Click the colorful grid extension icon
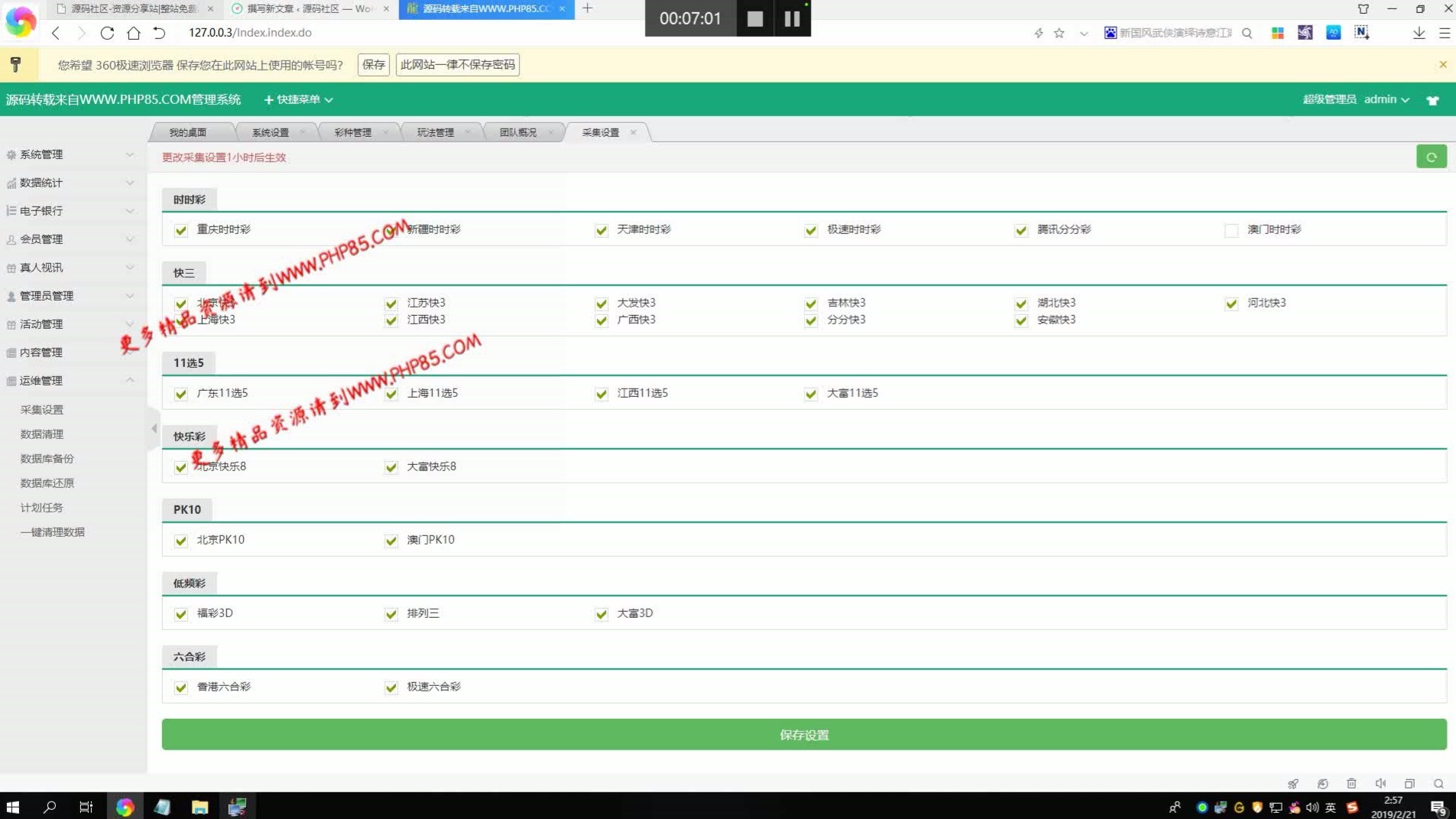The width and height of the screenshot is (1456, 819). pos(1277,33)
